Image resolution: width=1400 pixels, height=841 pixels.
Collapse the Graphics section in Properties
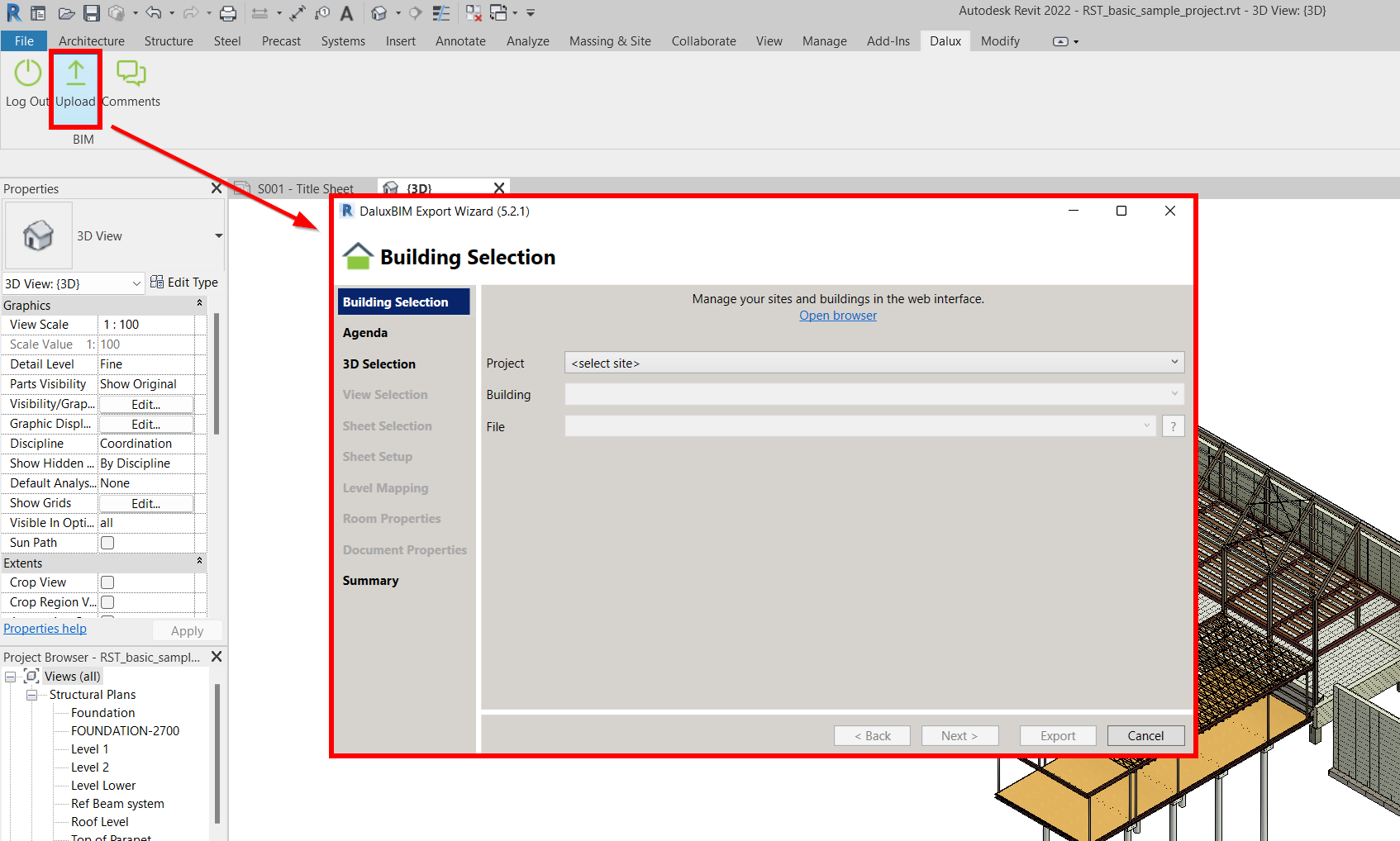(199, 302)
